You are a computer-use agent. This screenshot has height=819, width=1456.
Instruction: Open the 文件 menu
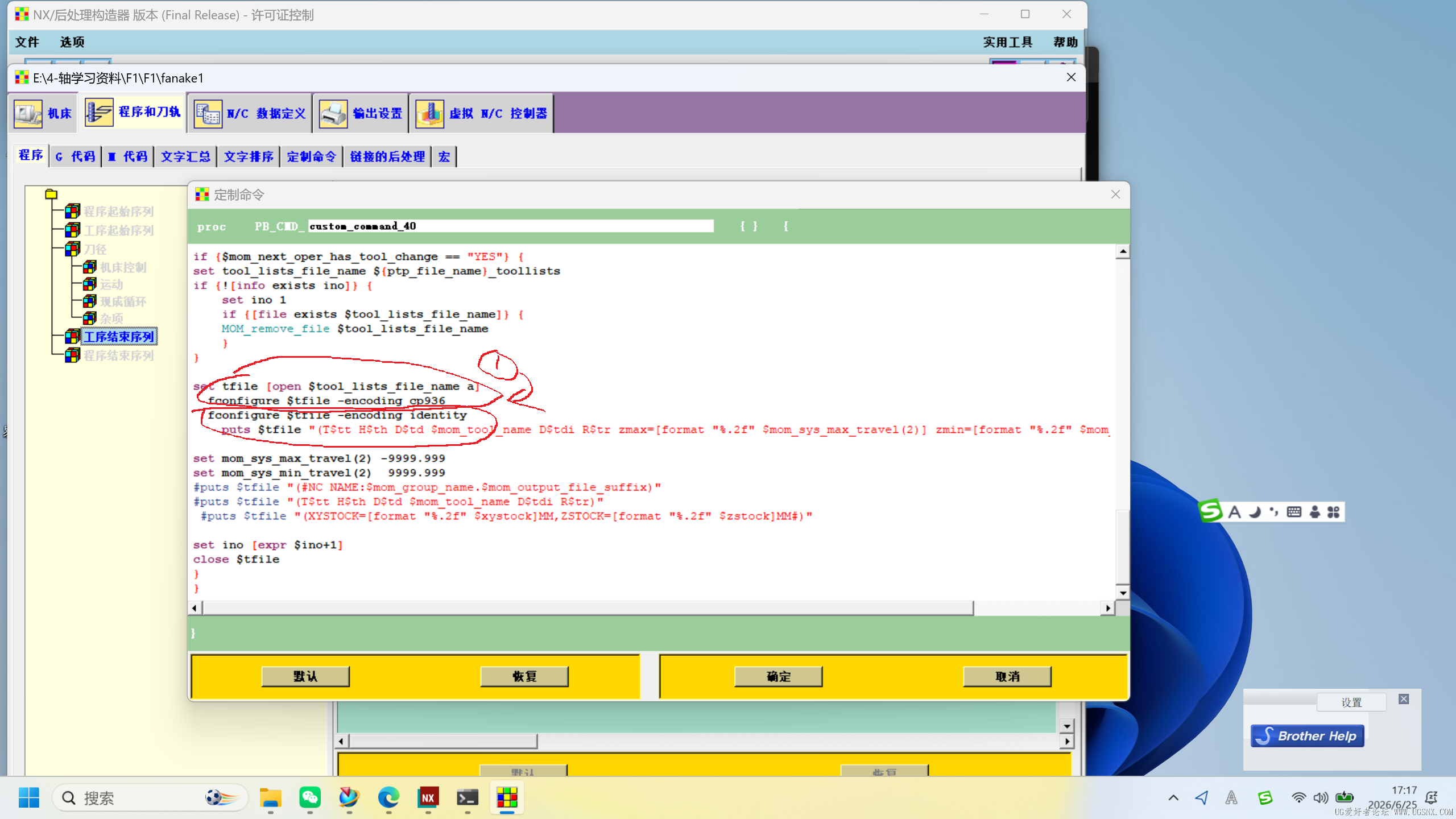tap(27, 42)
